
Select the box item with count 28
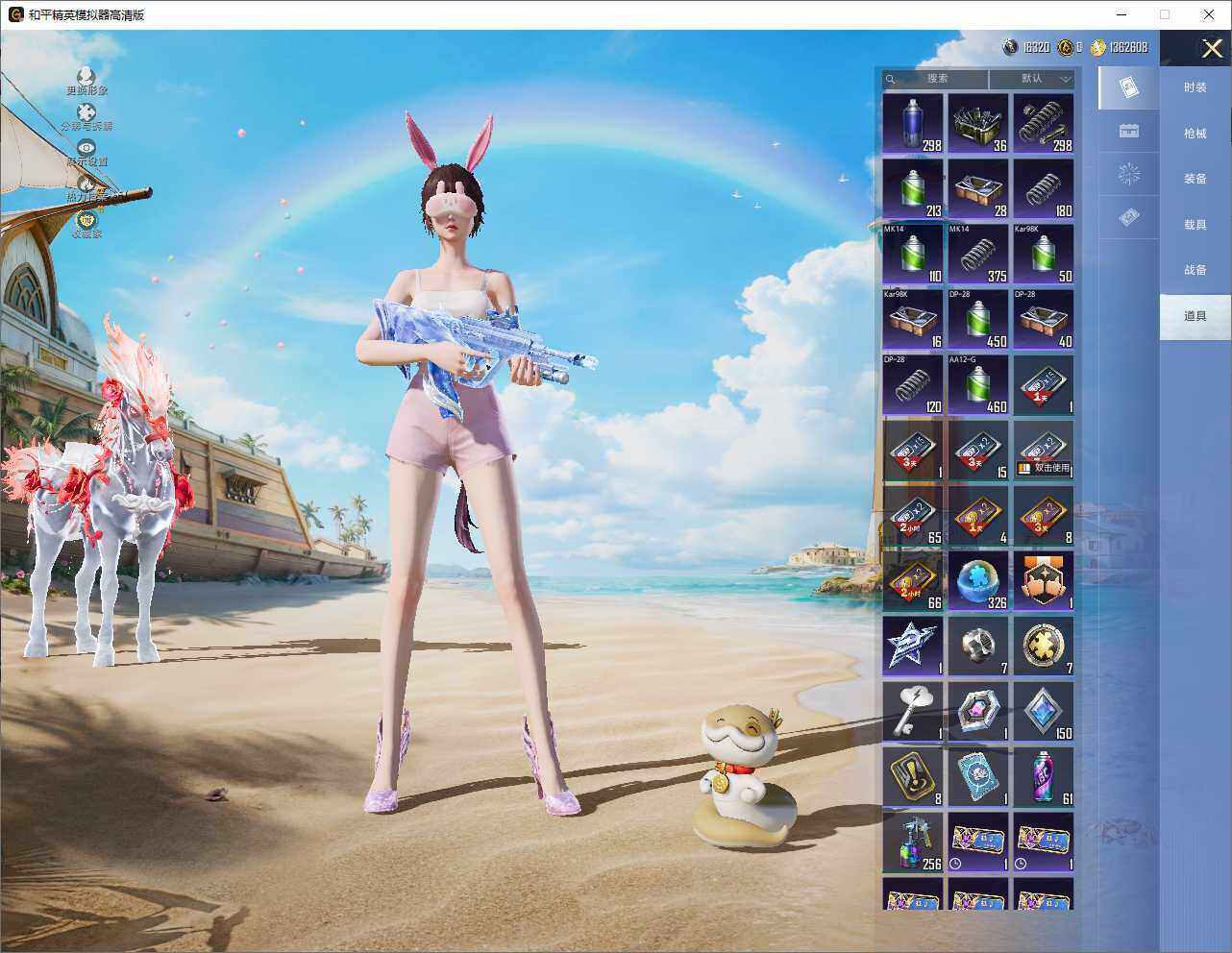coord(978,189)
